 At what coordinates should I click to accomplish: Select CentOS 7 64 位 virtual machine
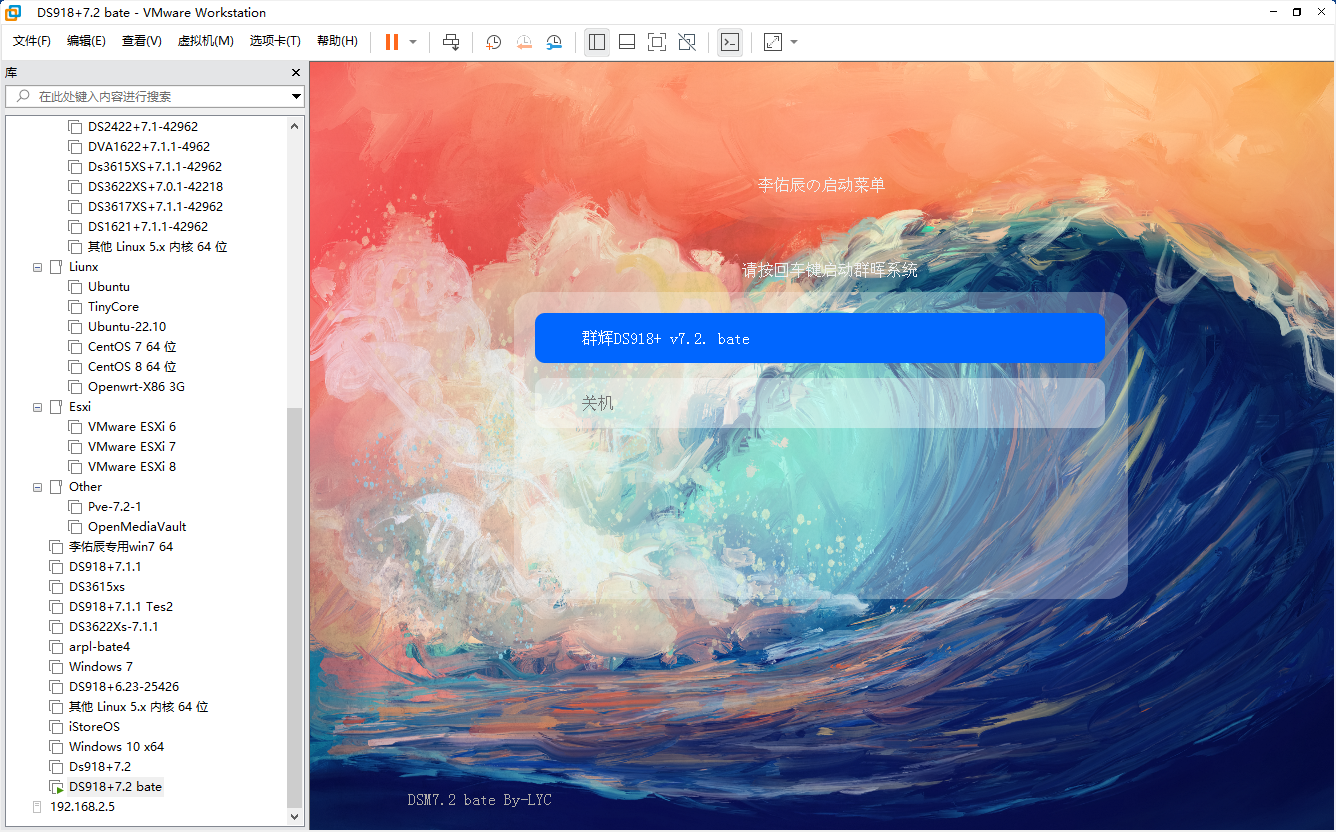coord(132,347)
